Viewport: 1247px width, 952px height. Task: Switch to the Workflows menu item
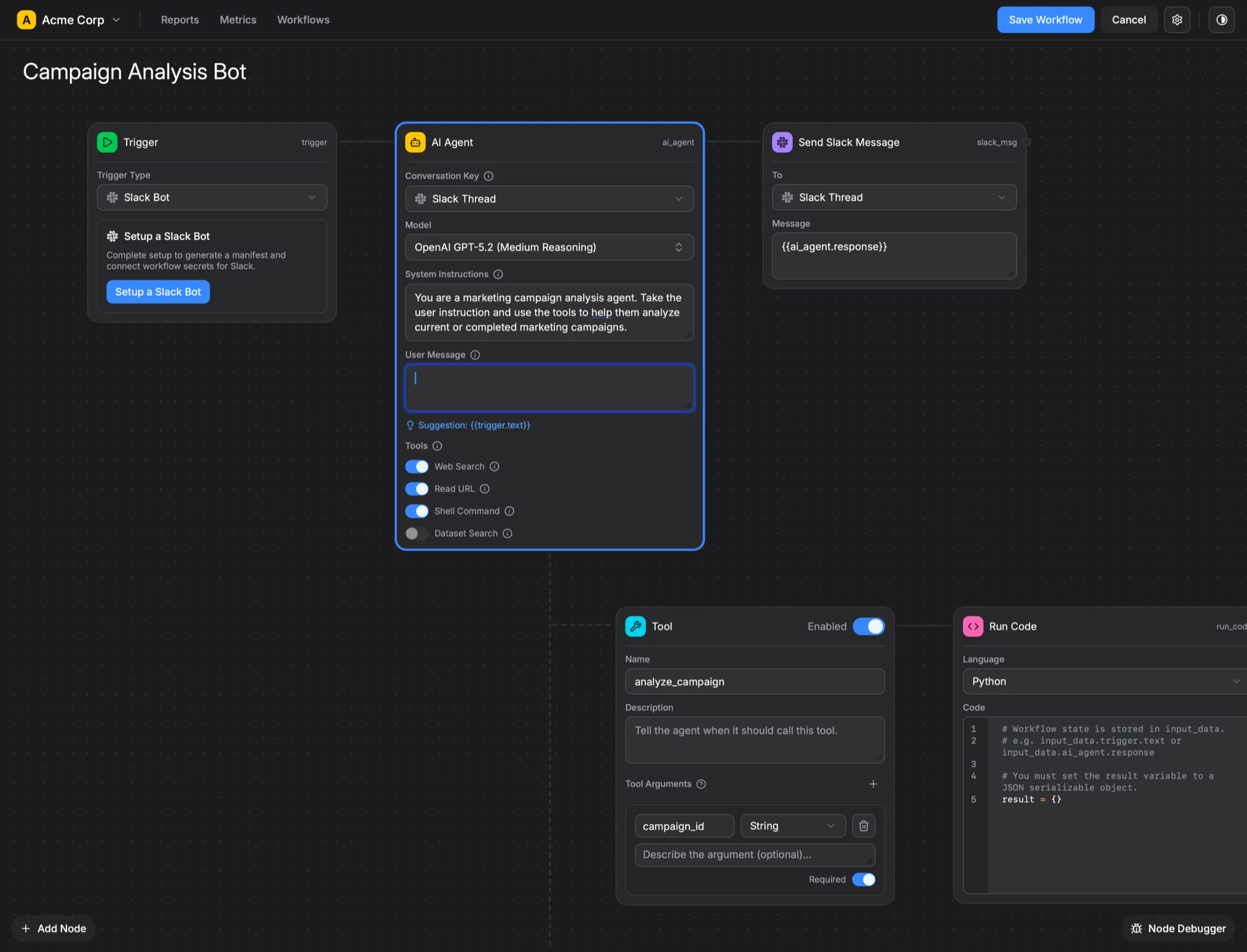tap(303, 20)
